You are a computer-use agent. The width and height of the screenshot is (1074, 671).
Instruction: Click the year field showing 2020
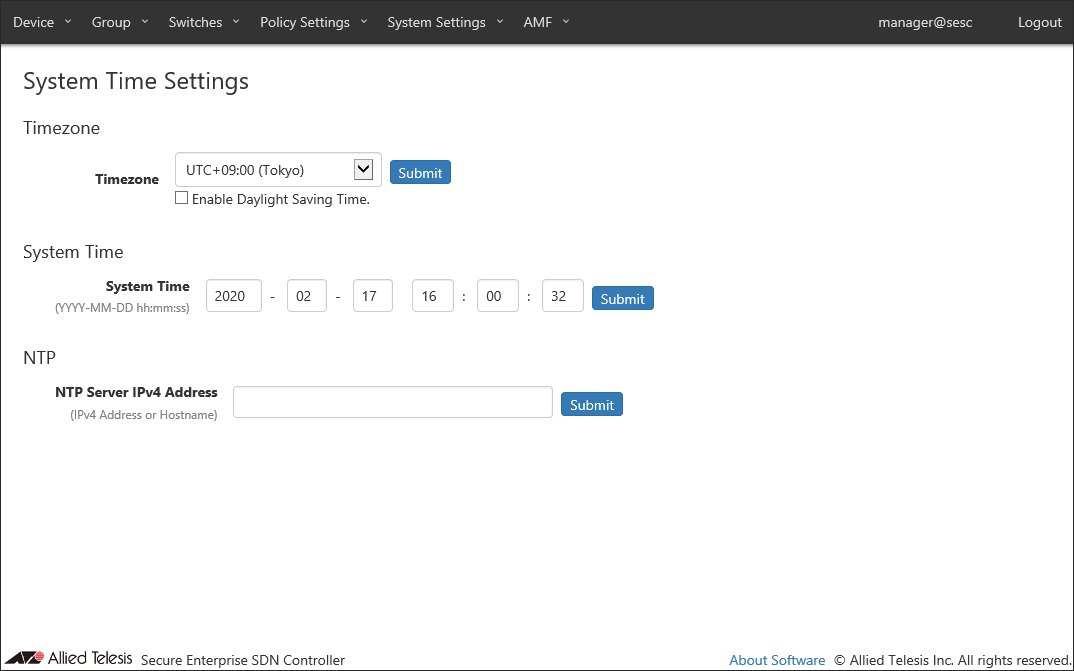point(233,296)
